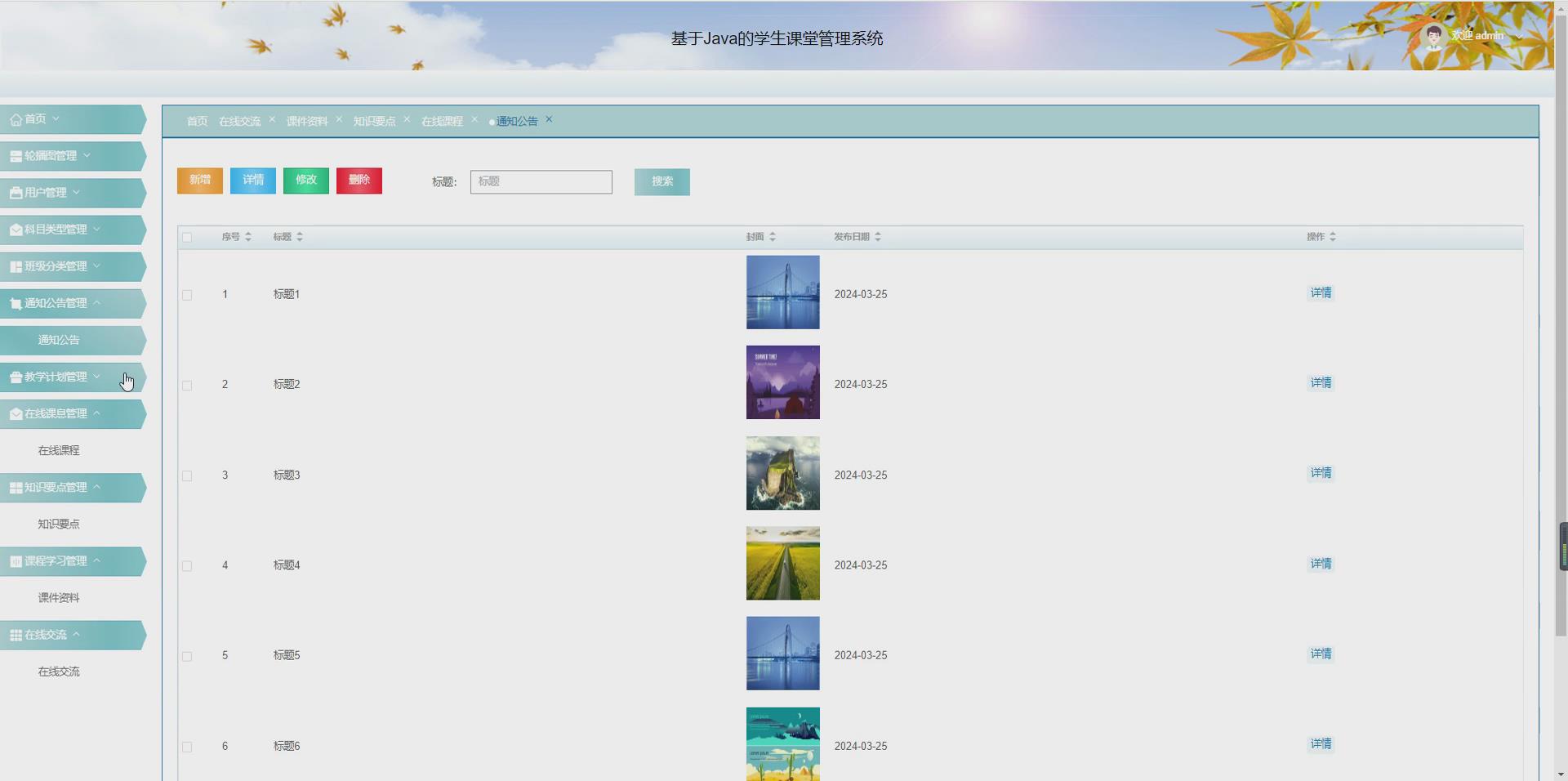Select the 轮播图管理 carousel management icon
This screenshot has width=1568, height=781.
pyautogui.click(x=15, y=156)
